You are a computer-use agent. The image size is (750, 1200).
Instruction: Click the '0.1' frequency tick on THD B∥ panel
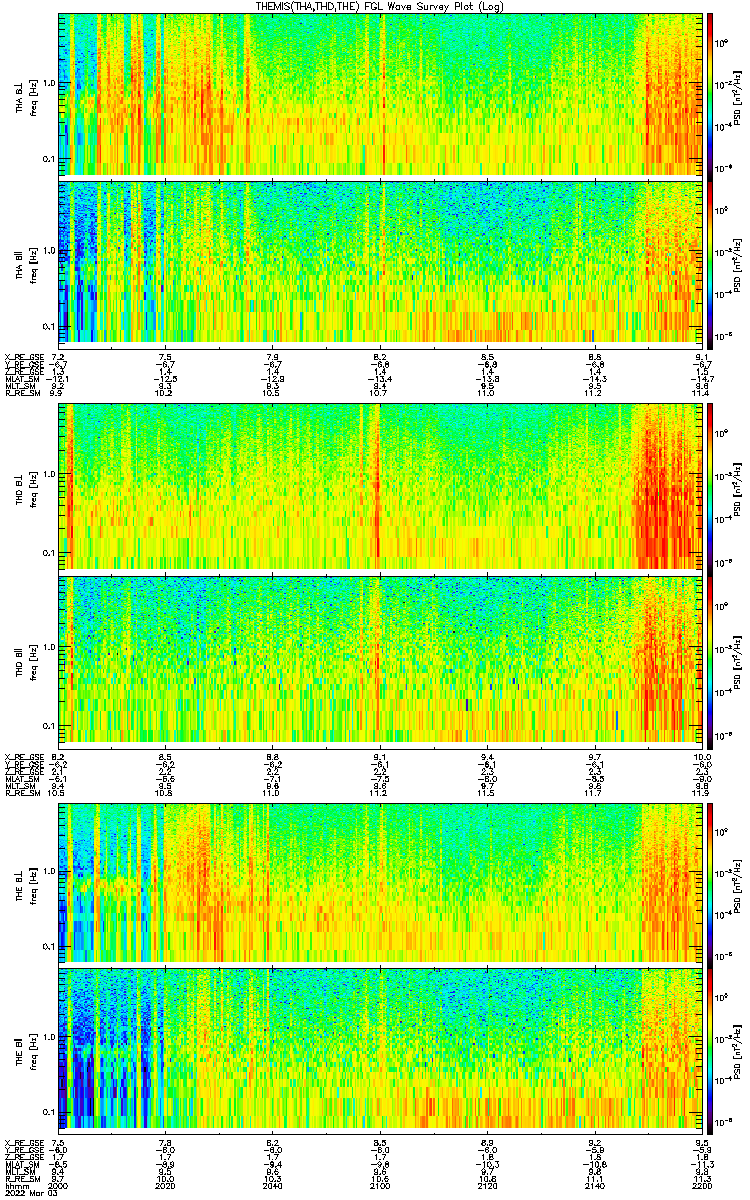point(47,724)
